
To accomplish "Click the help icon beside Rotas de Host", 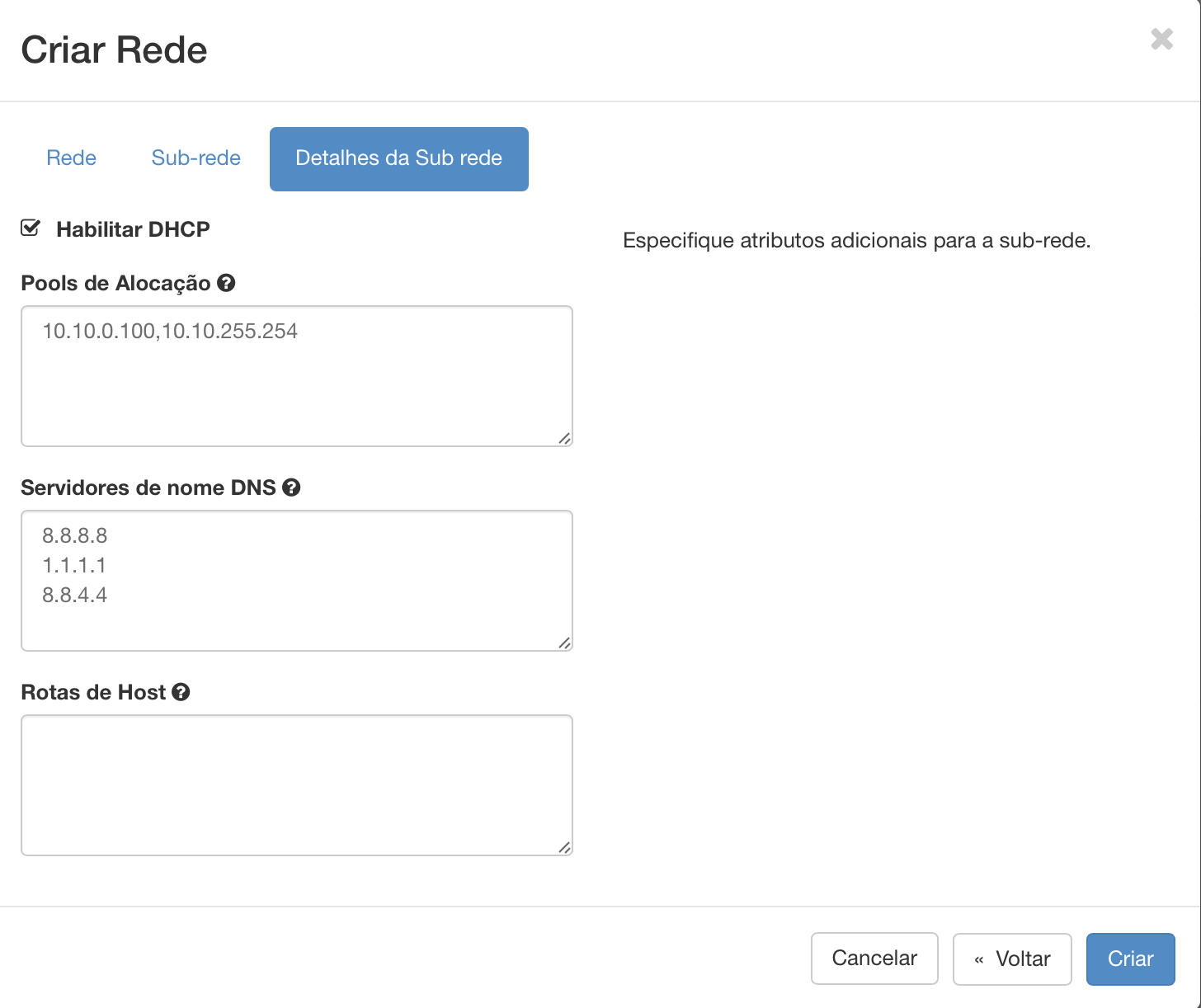I will click(181, 692).
